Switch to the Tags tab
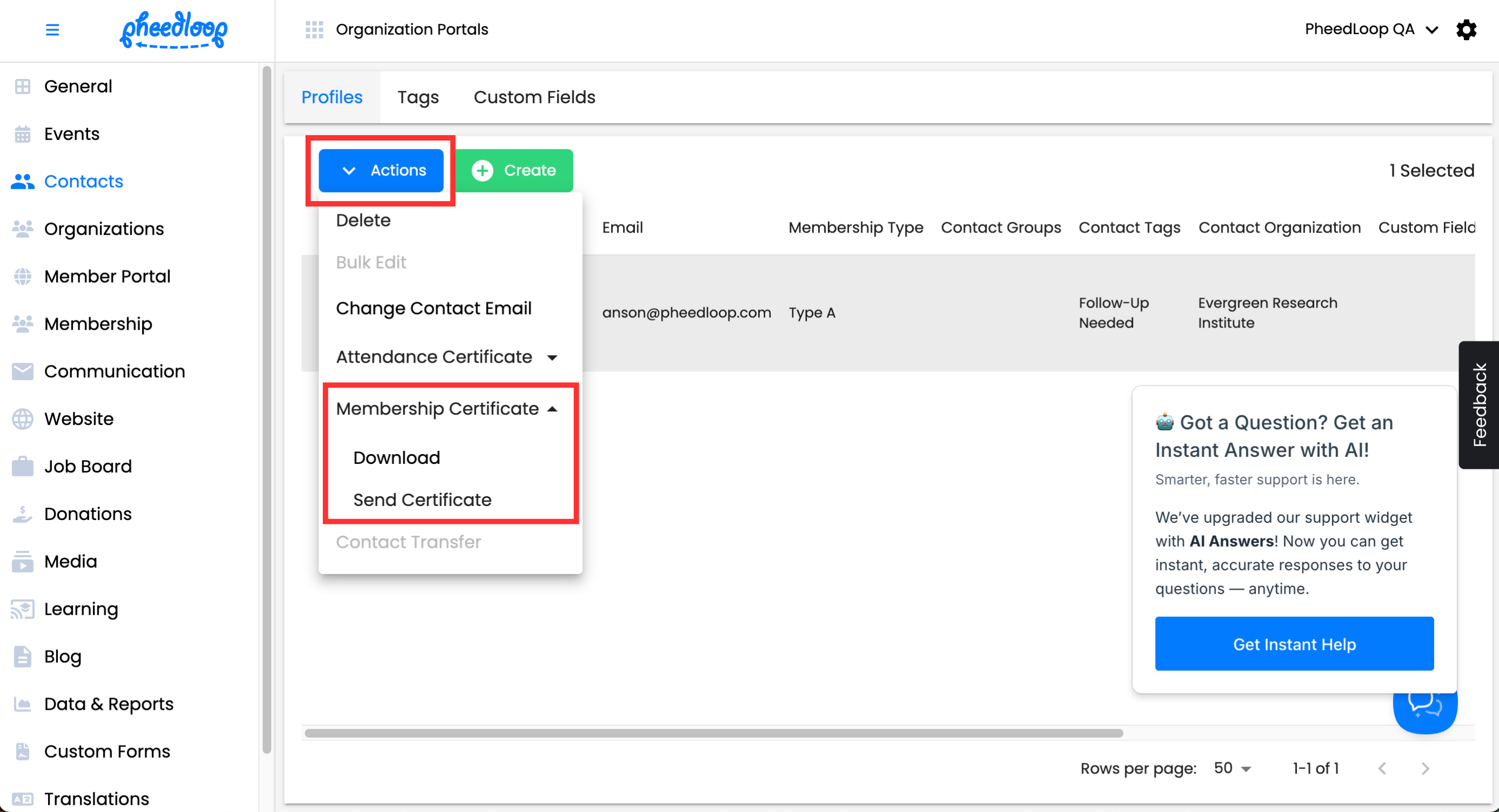The height and width of the screenshot is (812, 1499). [418, 97]
